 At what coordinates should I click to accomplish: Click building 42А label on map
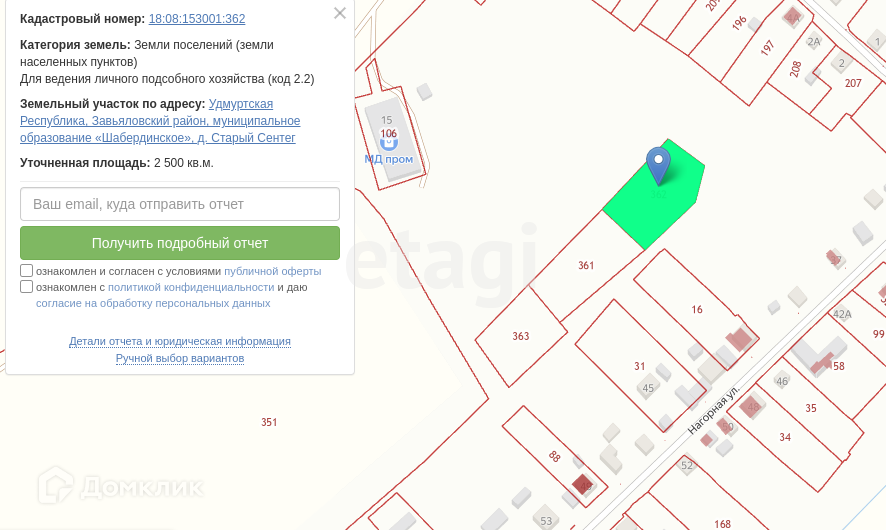click(842, 314)
